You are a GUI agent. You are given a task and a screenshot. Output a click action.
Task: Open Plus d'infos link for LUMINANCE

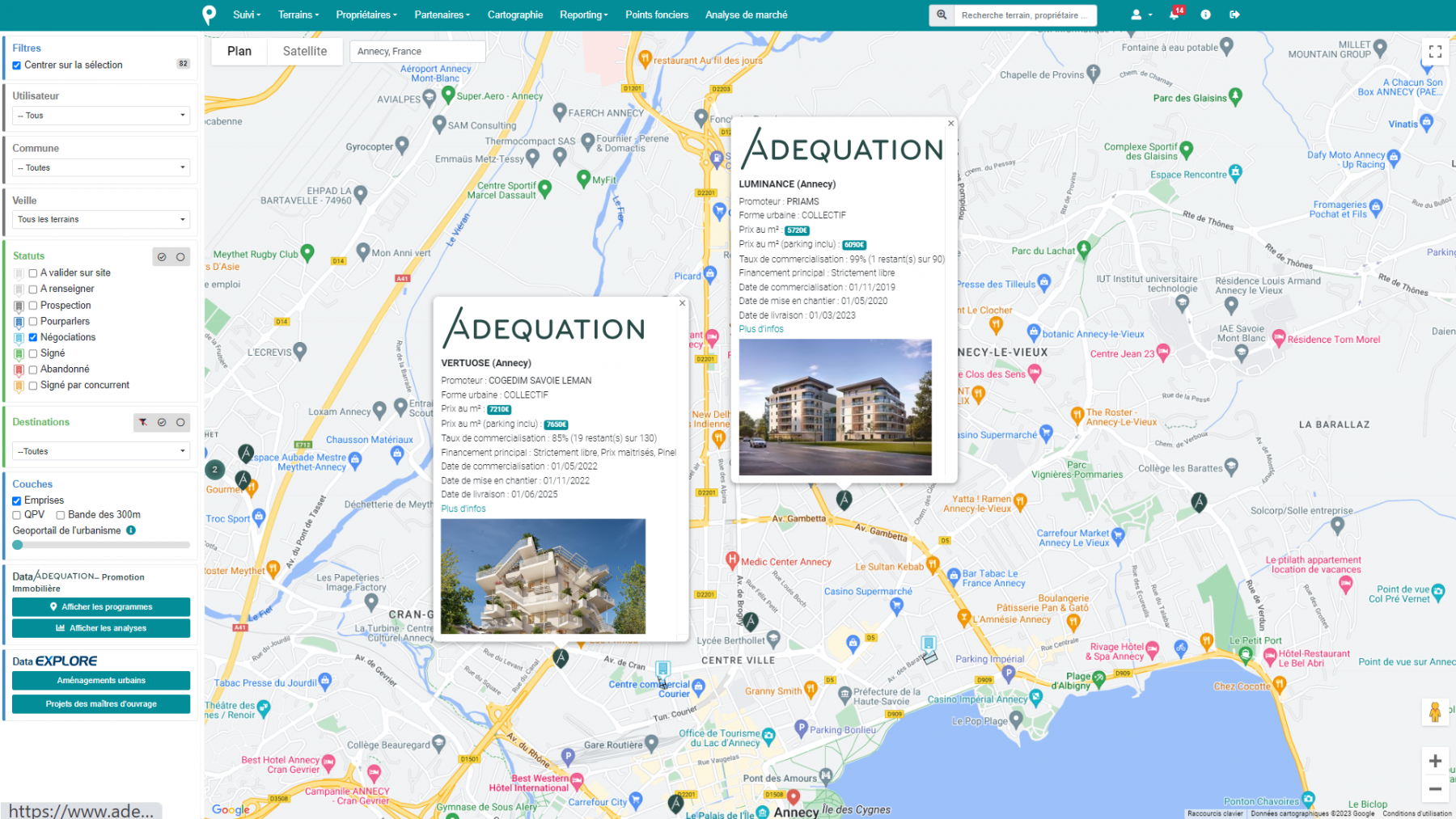pos(761,329)
